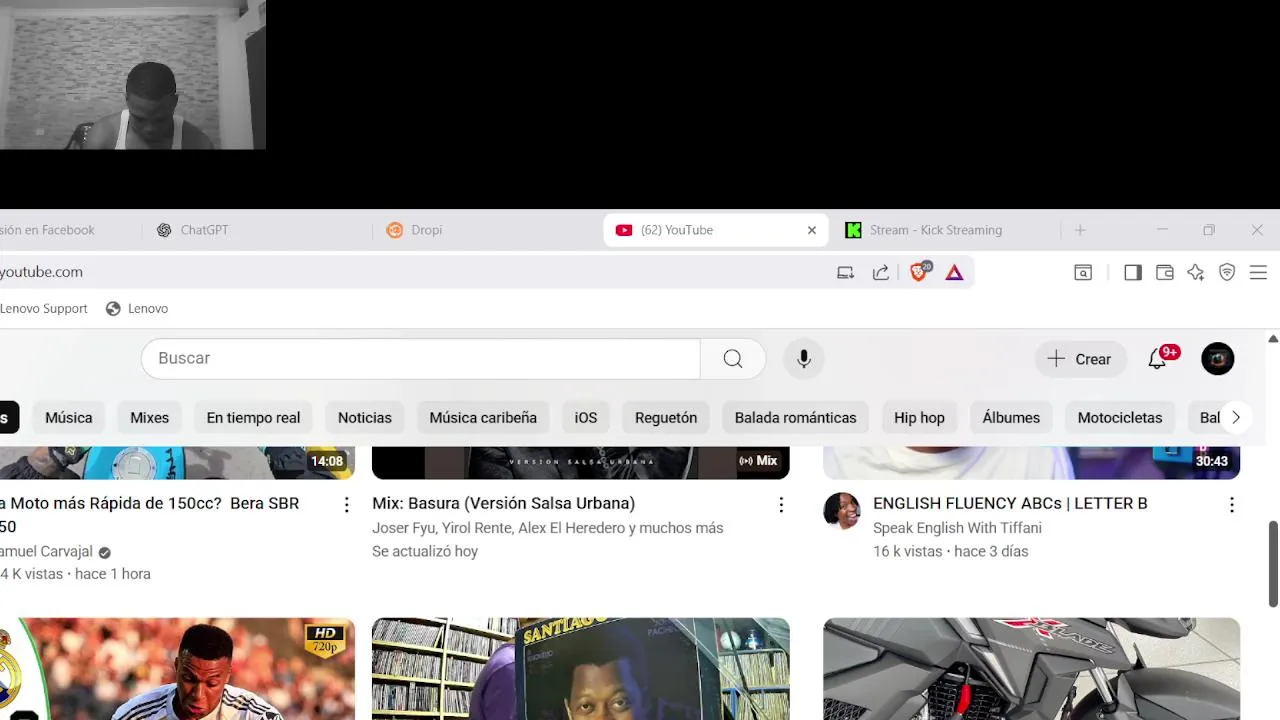Viewport: 1280px width, 720px height.
Task: Open the Mix salsa urbana playlist thumbnail
Action: [x=580, y=462]
